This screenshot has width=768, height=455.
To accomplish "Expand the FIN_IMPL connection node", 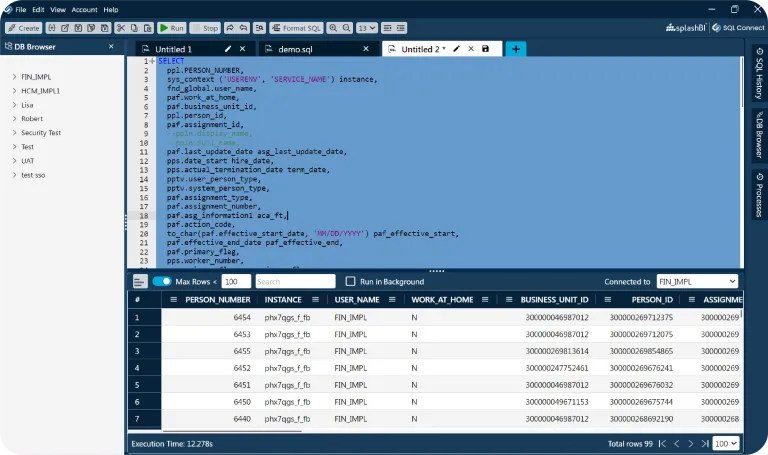I will (14, 76).
